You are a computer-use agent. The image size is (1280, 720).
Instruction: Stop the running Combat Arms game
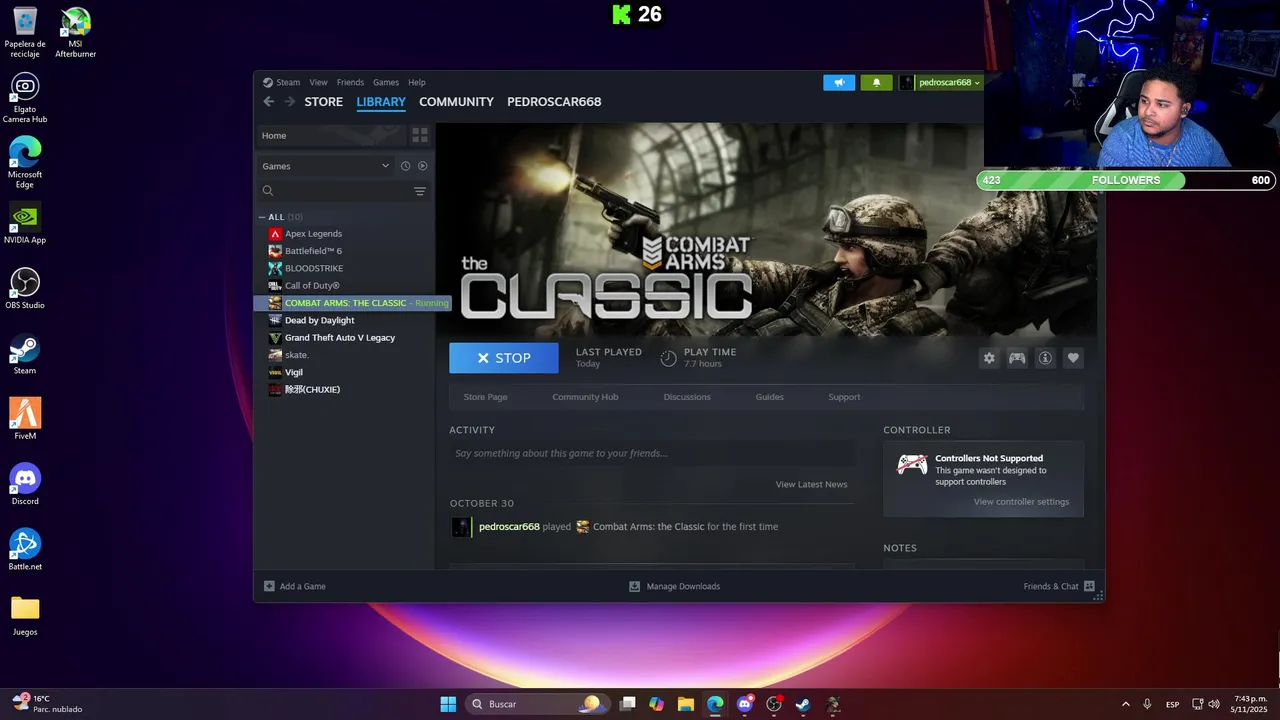click(504, 358)
